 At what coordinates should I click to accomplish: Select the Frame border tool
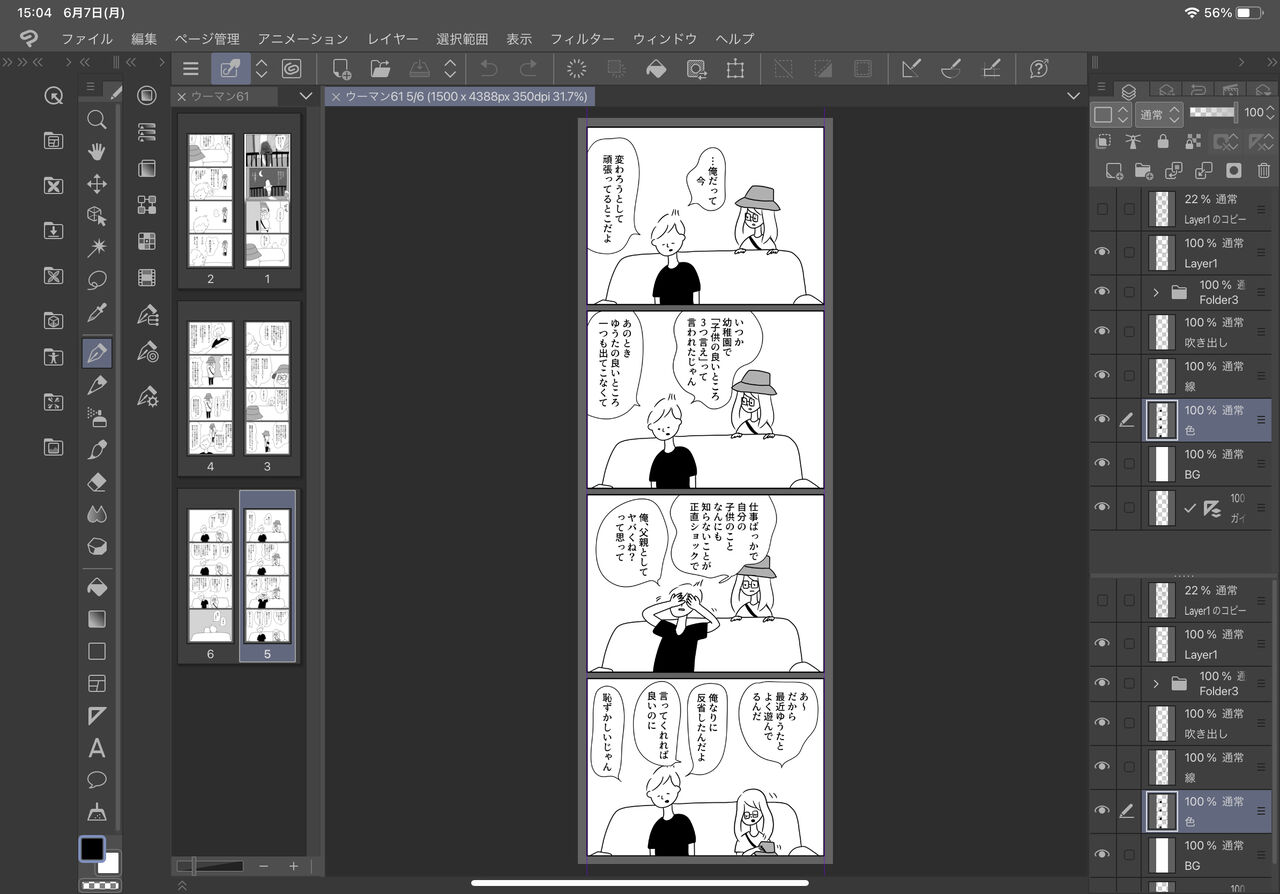pos(97,683)
